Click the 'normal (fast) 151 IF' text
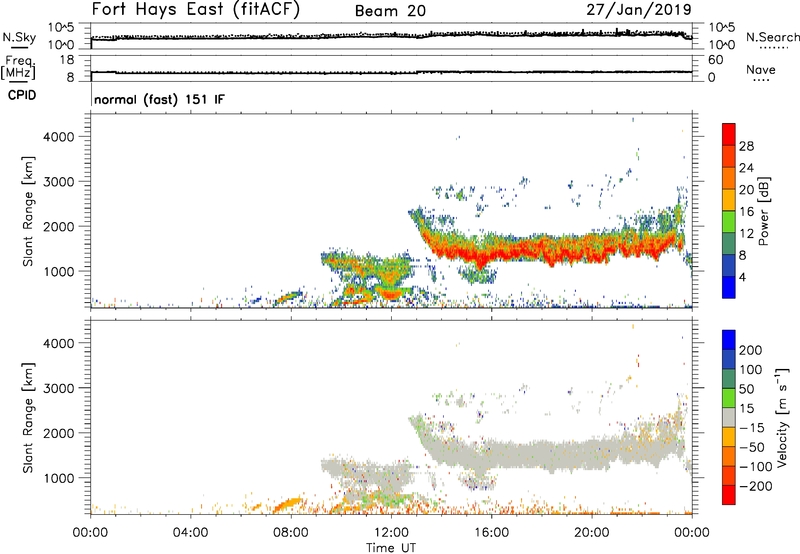Image resolution: width=800 pixels, height=554 pixels. tap(159, 99)
